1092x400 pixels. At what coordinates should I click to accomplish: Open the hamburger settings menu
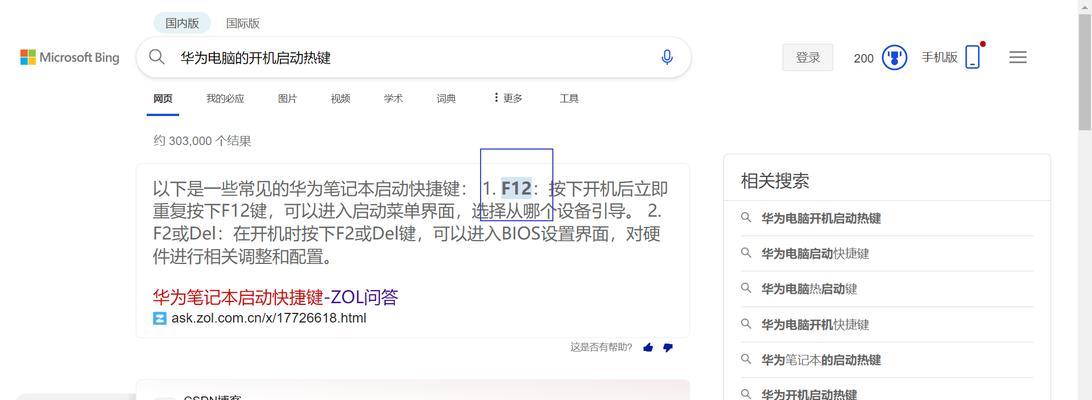[x=1017, y=58]
